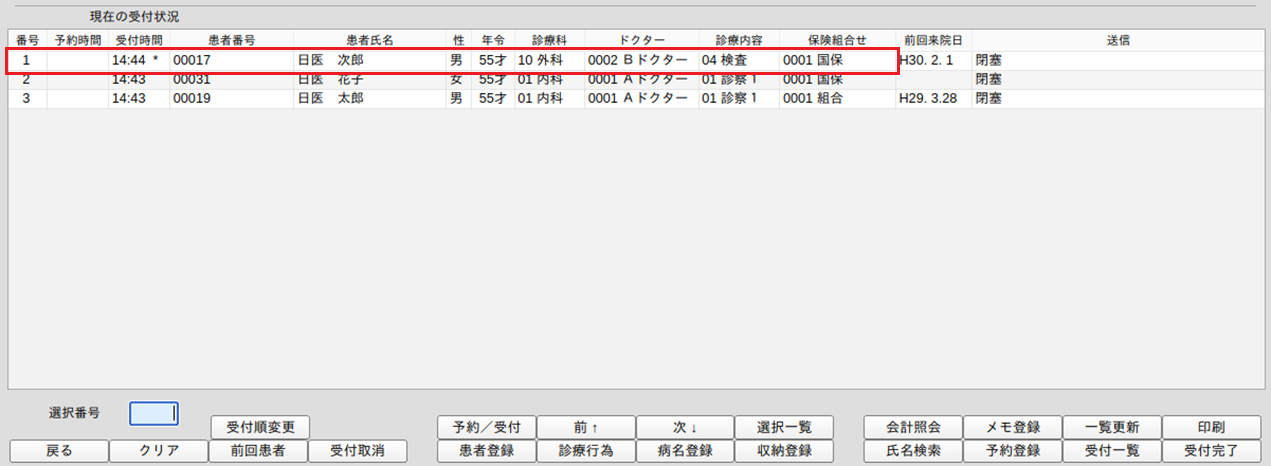
Task: Click the 診療科 column header
Action: pos(549,40)
